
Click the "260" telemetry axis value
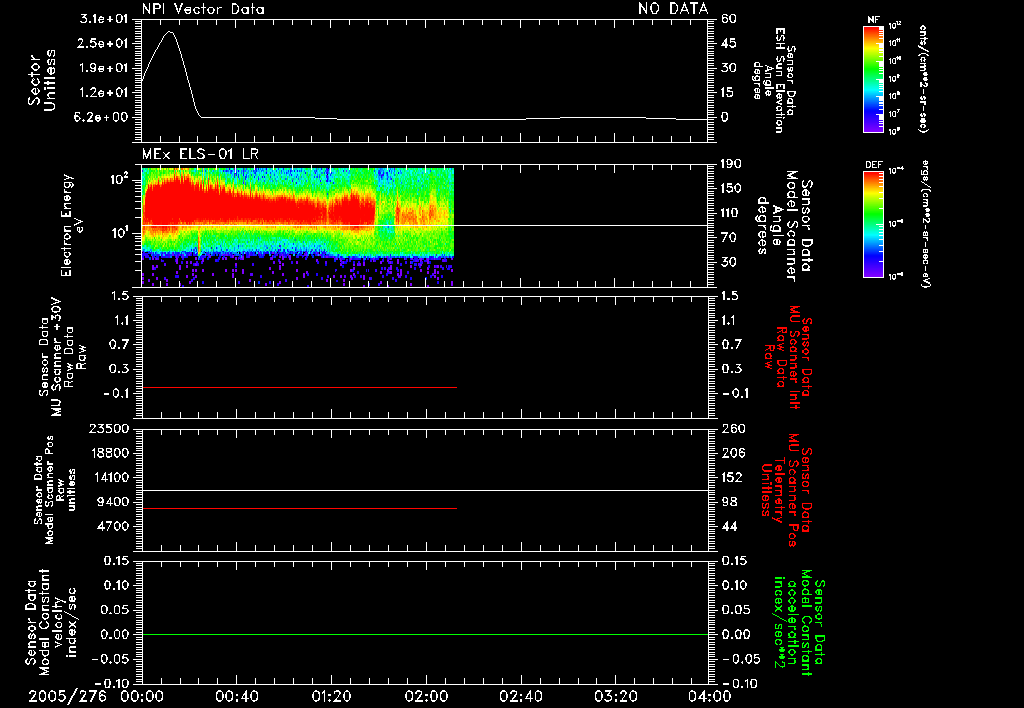pyautogui.click(x=733, y=429)
